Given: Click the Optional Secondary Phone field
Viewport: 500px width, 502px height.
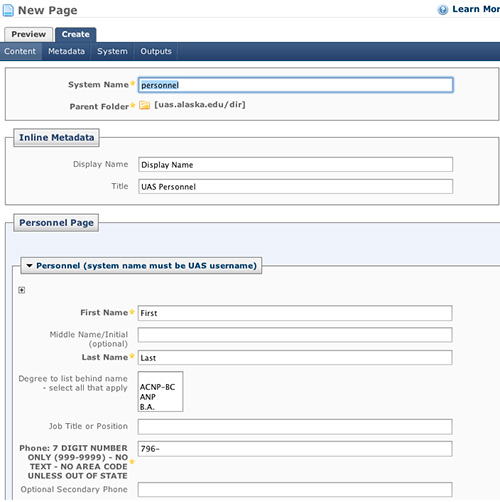Looking at the screenshot, I should [x=295, y=490].
